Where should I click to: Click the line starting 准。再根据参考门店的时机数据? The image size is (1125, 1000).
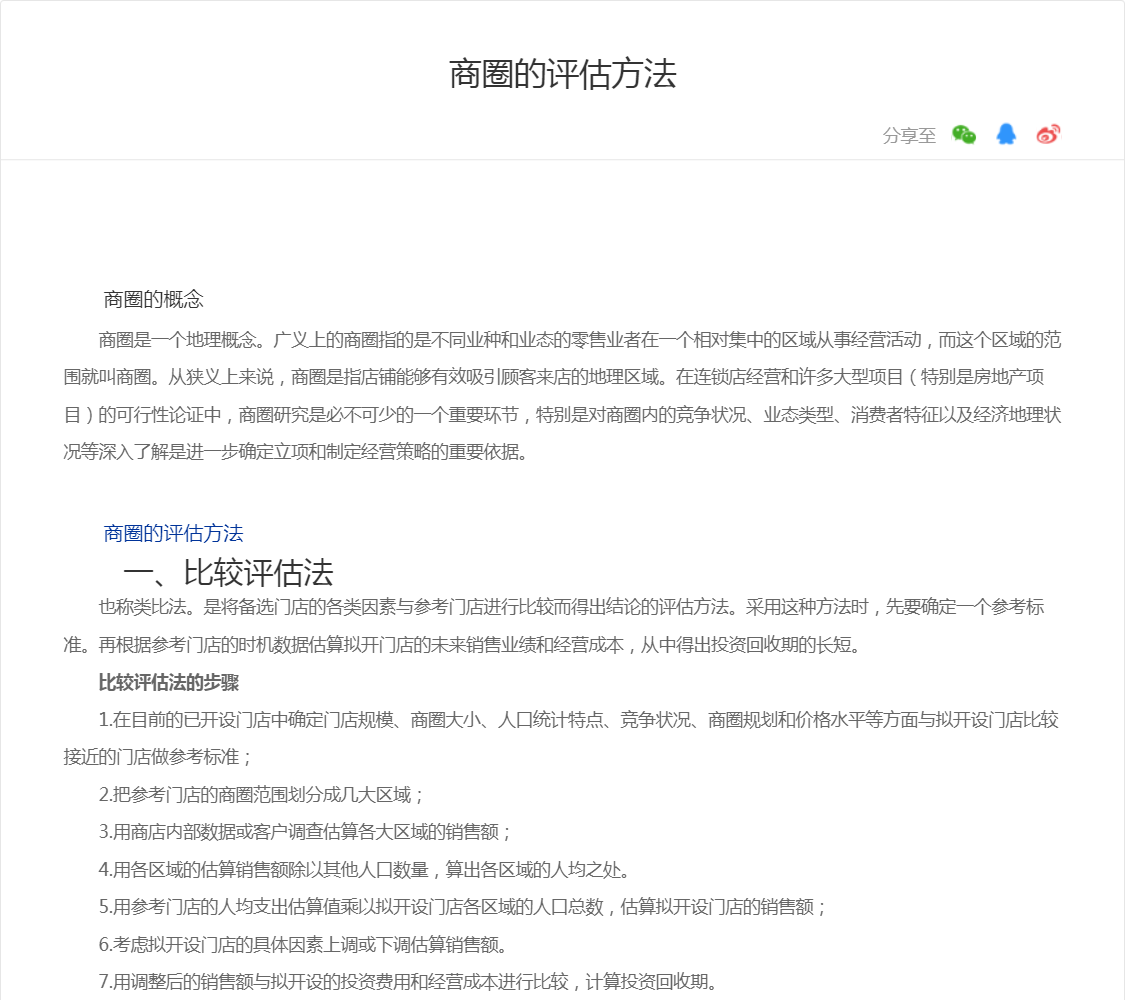(x=461, y=645)
